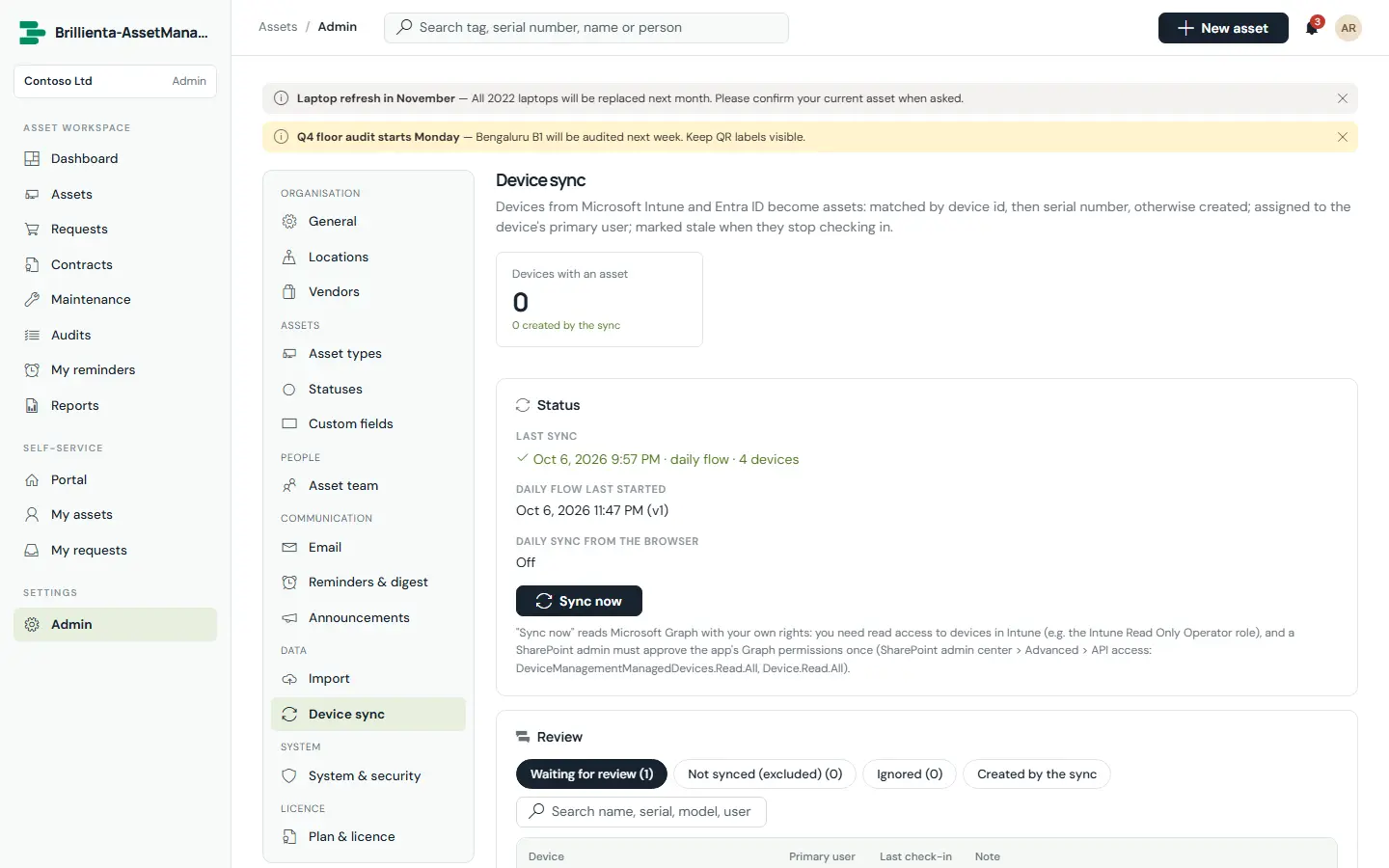Viewport: 1389px width, 868px height.
Task: Click the Brillienta logo icon
Action: pyautogui.click(x=32, y=33)
